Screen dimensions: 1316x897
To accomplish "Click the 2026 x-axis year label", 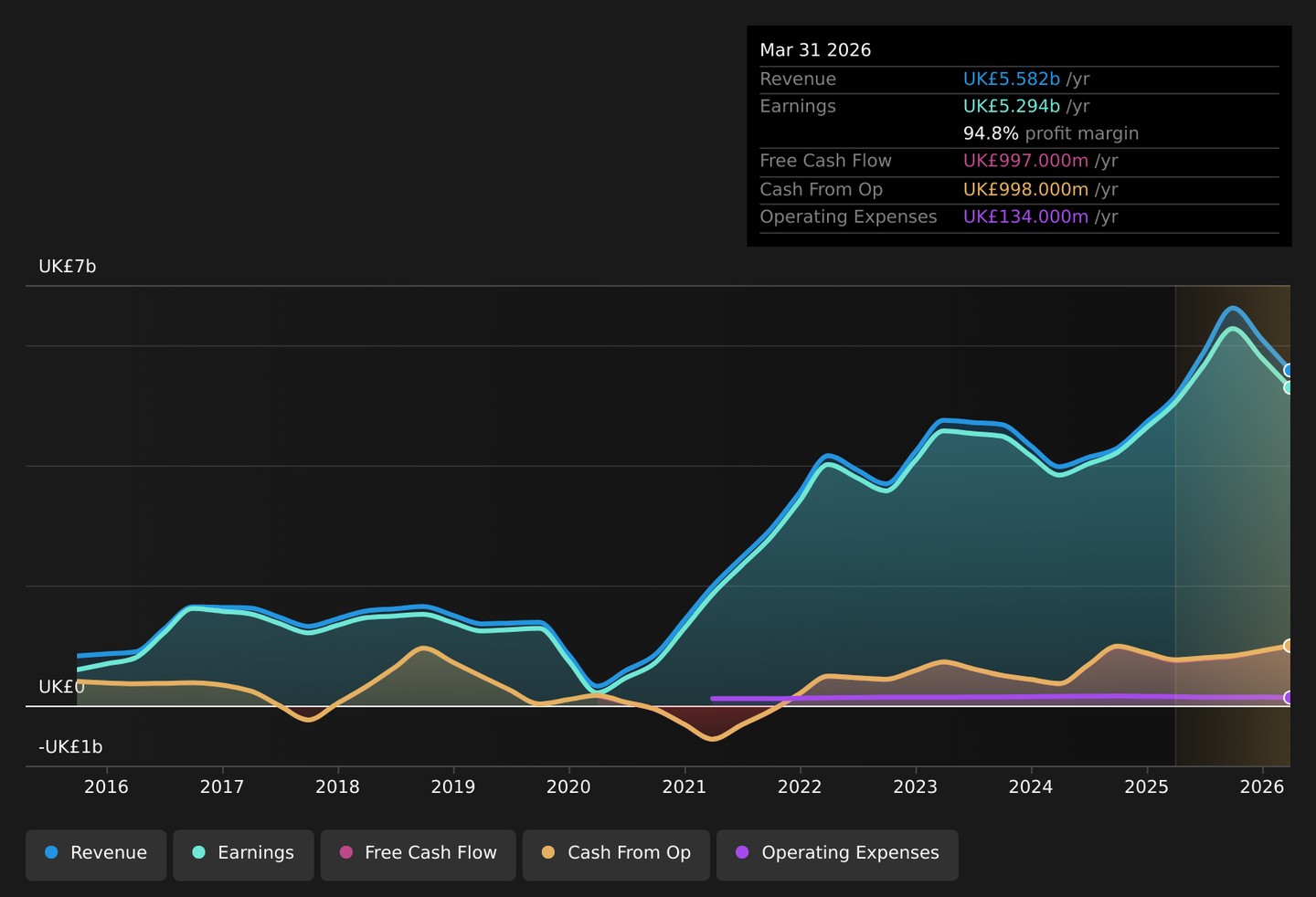I will click(1262, 787).
